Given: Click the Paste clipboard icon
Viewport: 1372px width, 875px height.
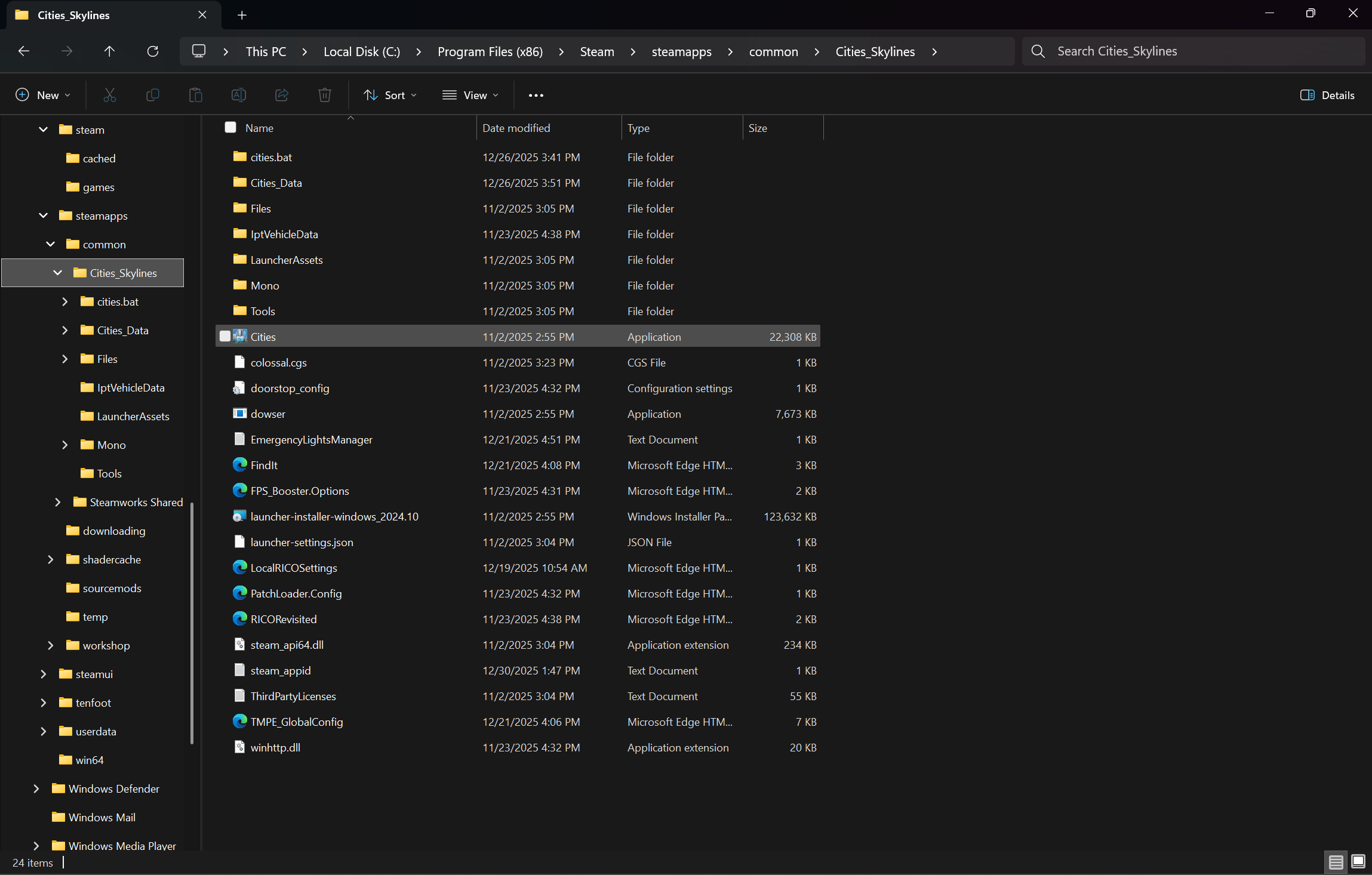Looking at the screenshot, I should coord(196,95).
